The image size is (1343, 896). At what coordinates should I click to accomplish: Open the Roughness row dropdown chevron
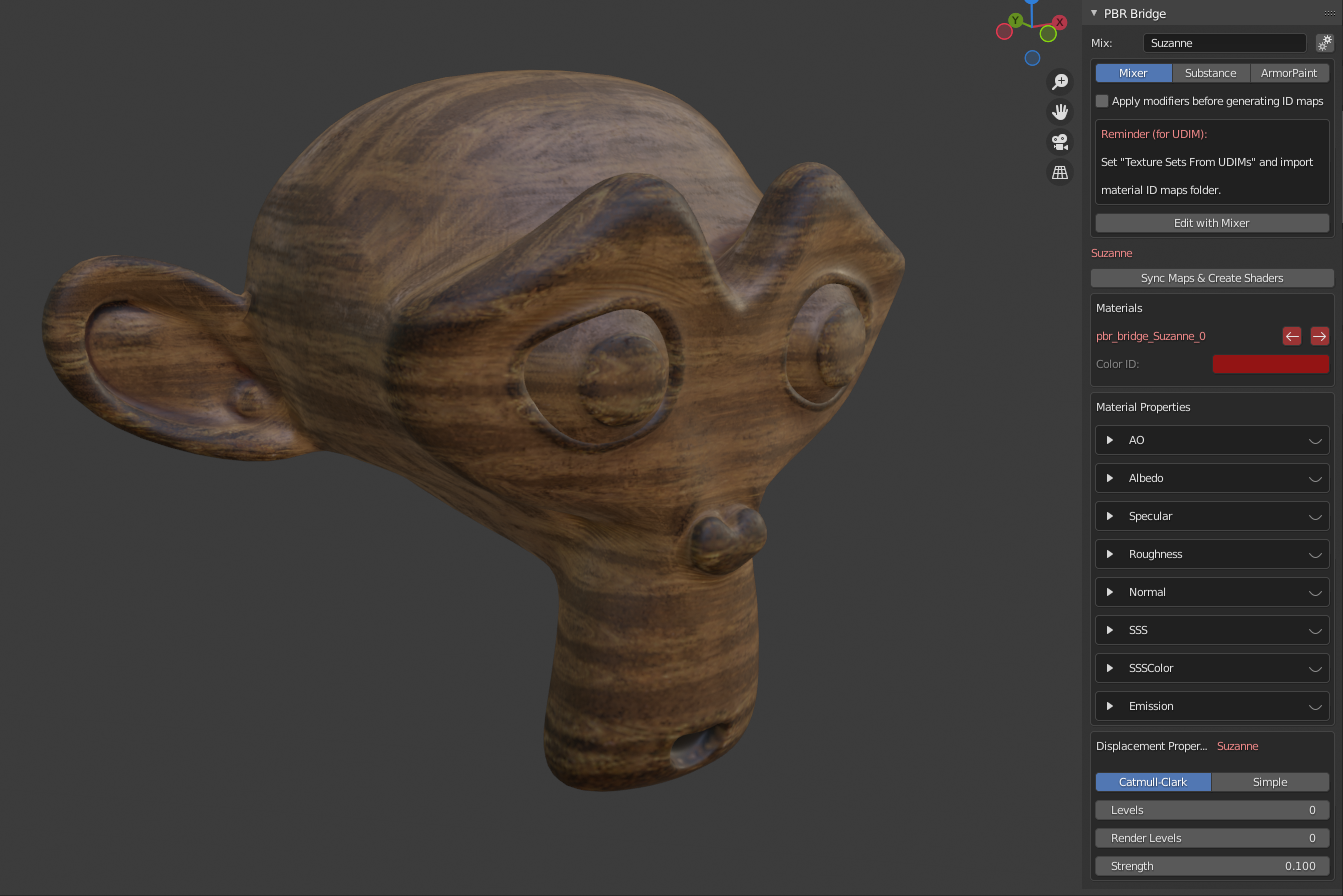point(1315,555)
